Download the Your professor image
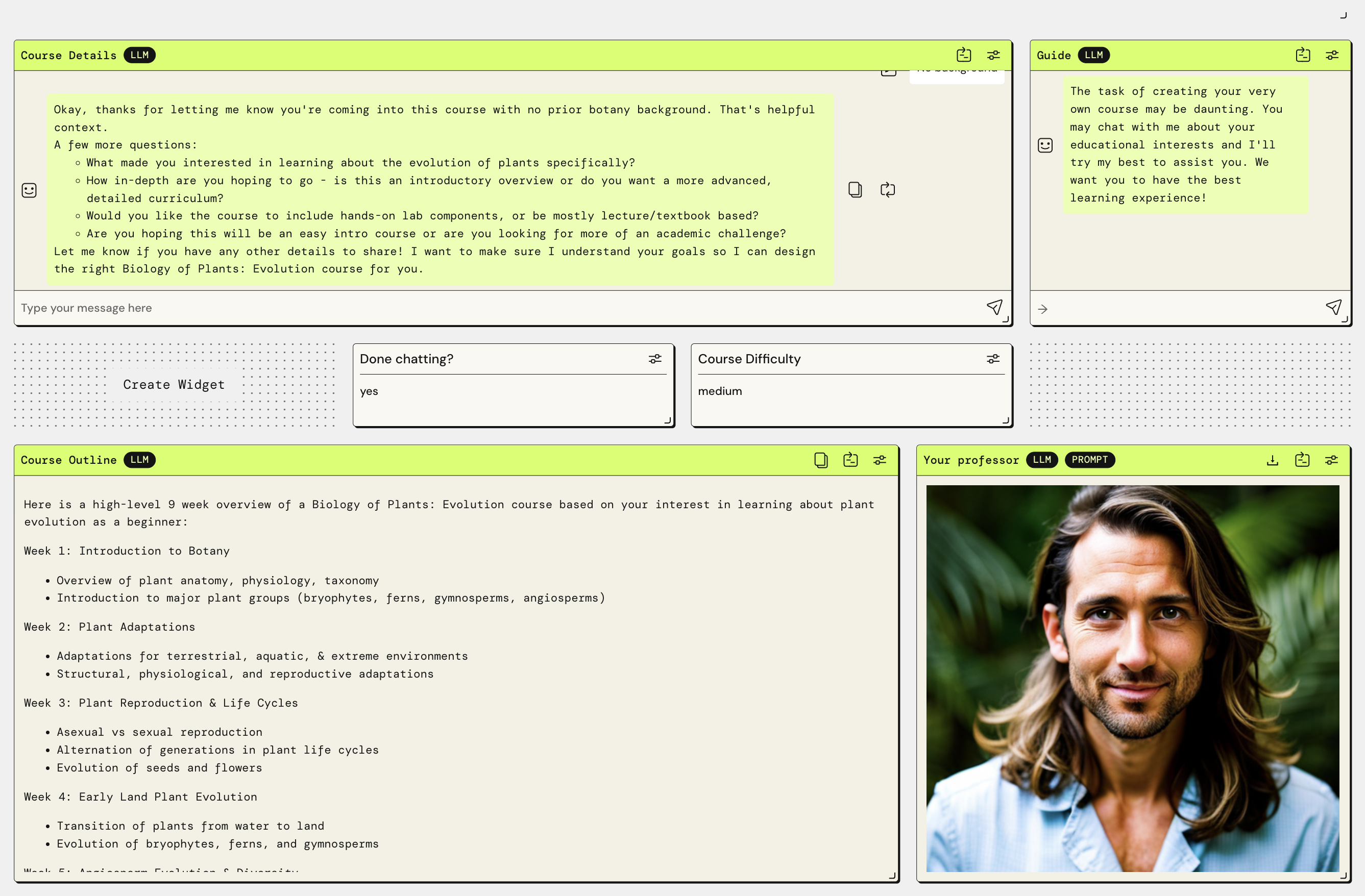Screen dimensions: 1365x896 point(1272,460)
